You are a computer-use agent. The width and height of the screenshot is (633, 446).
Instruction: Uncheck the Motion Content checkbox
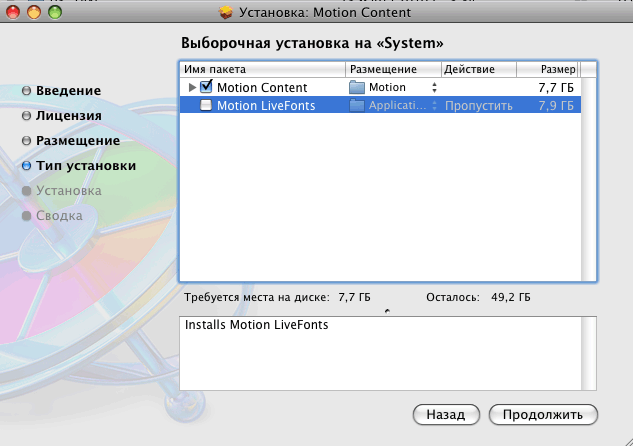(x=206, y=86)
